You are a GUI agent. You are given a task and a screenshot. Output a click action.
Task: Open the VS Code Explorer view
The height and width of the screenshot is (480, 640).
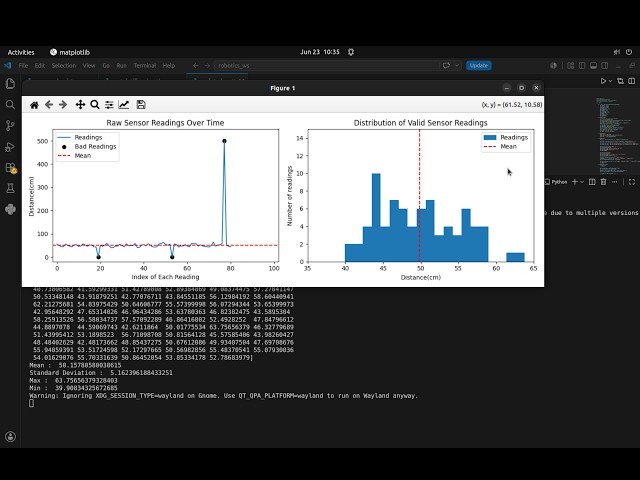tap(10, 84)
